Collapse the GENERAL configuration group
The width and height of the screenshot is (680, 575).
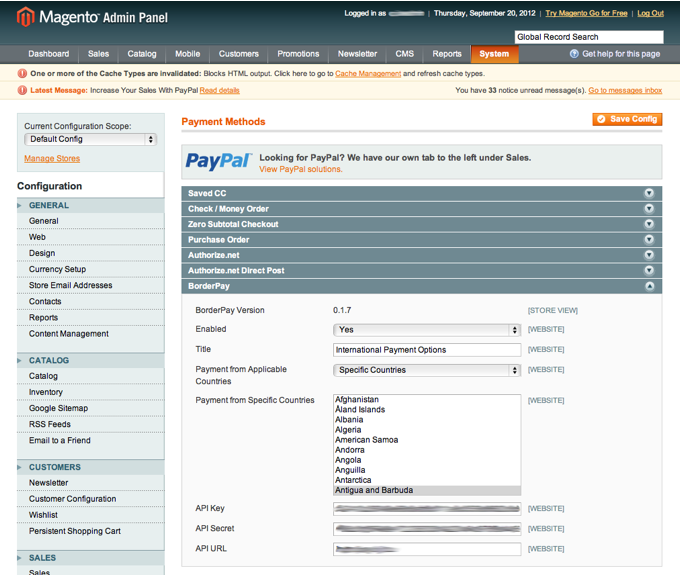point(91,206)
